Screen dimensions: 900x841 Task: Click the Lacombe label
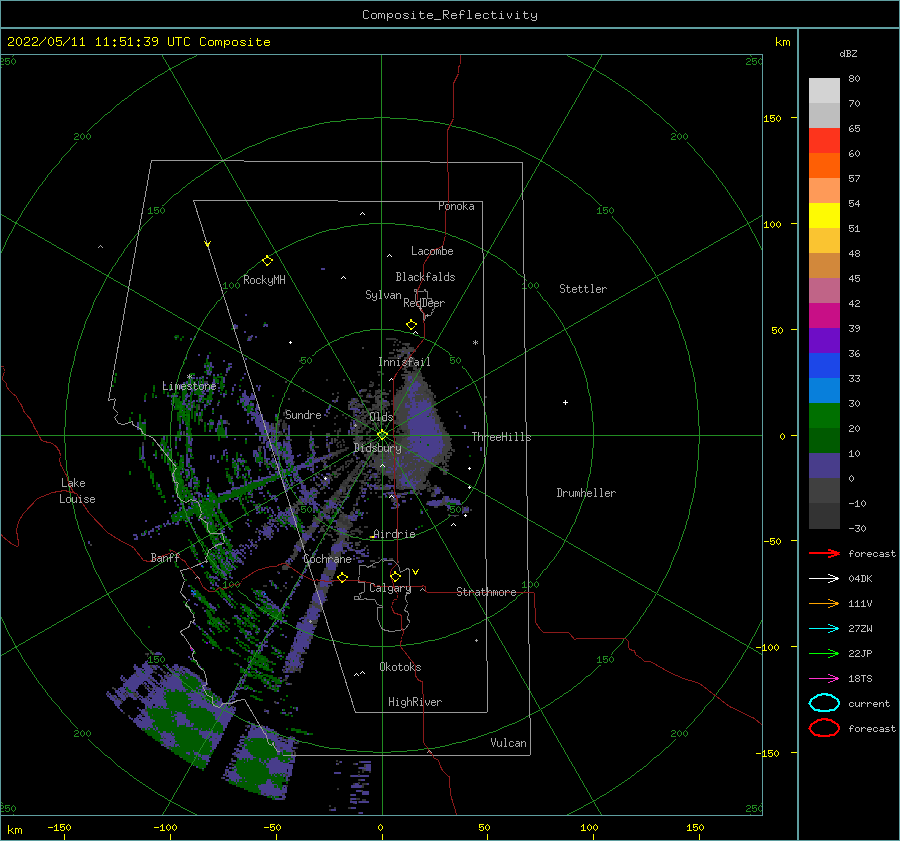tap(432, 251)
